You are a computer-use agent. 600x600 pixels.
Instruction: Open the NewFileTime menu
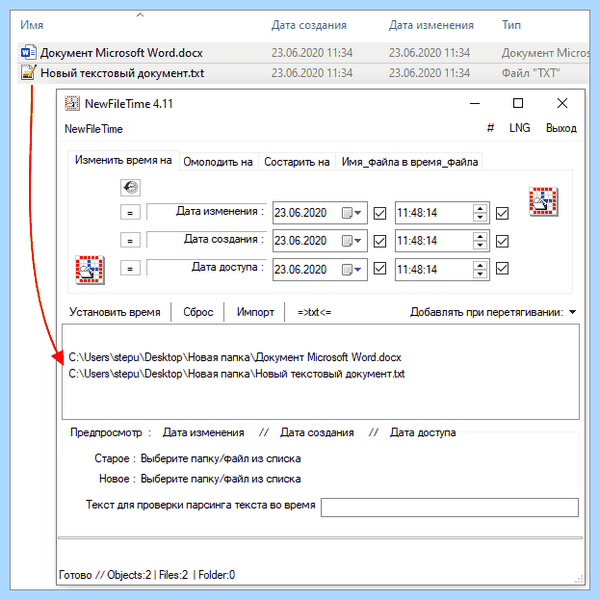pyautogui.click(x=93, y=129)
